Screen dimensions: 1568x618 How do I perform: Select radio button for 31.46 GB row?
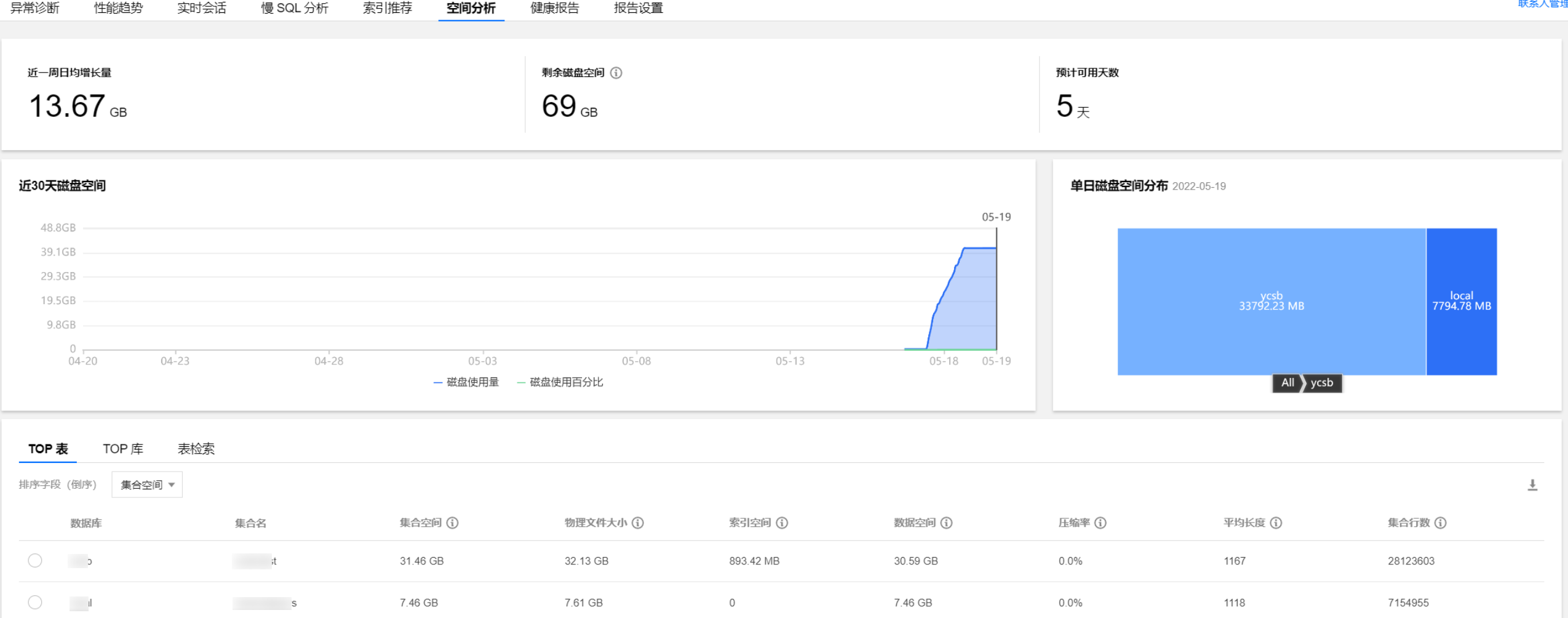(35, 560)
